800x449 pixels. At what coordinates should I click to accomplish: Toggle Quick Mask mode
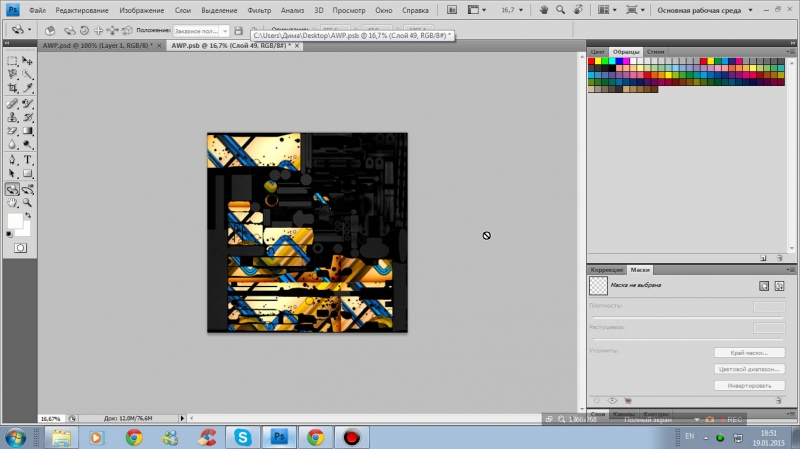[20, 248]
